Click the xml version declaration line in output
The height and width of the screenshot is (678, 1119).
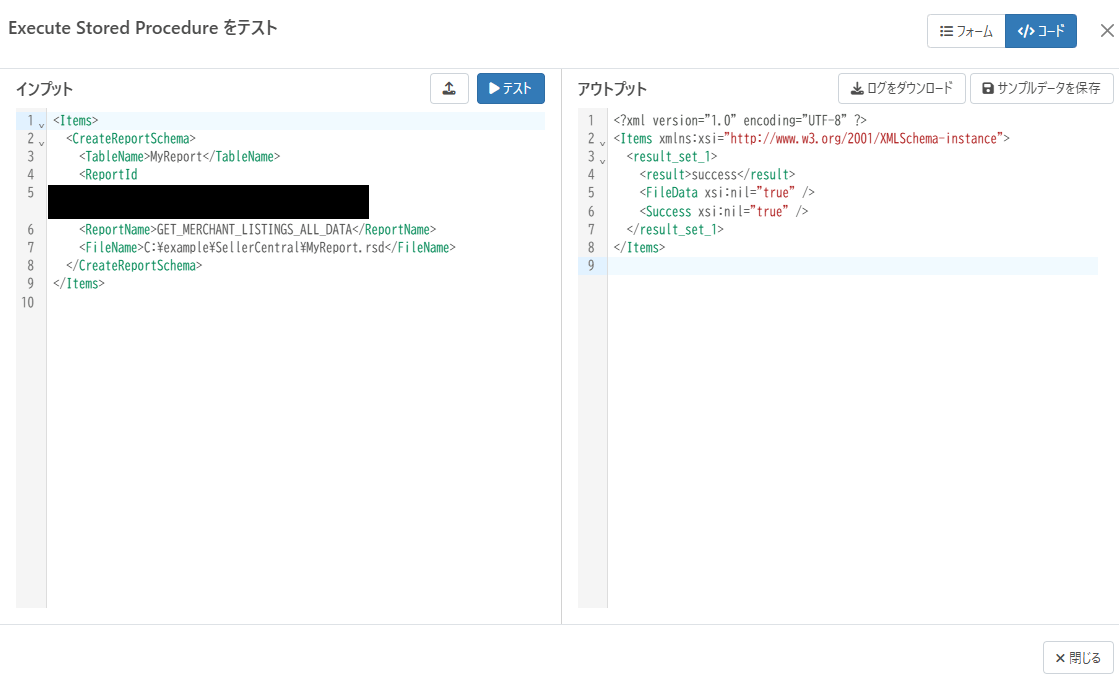[740, 120]
